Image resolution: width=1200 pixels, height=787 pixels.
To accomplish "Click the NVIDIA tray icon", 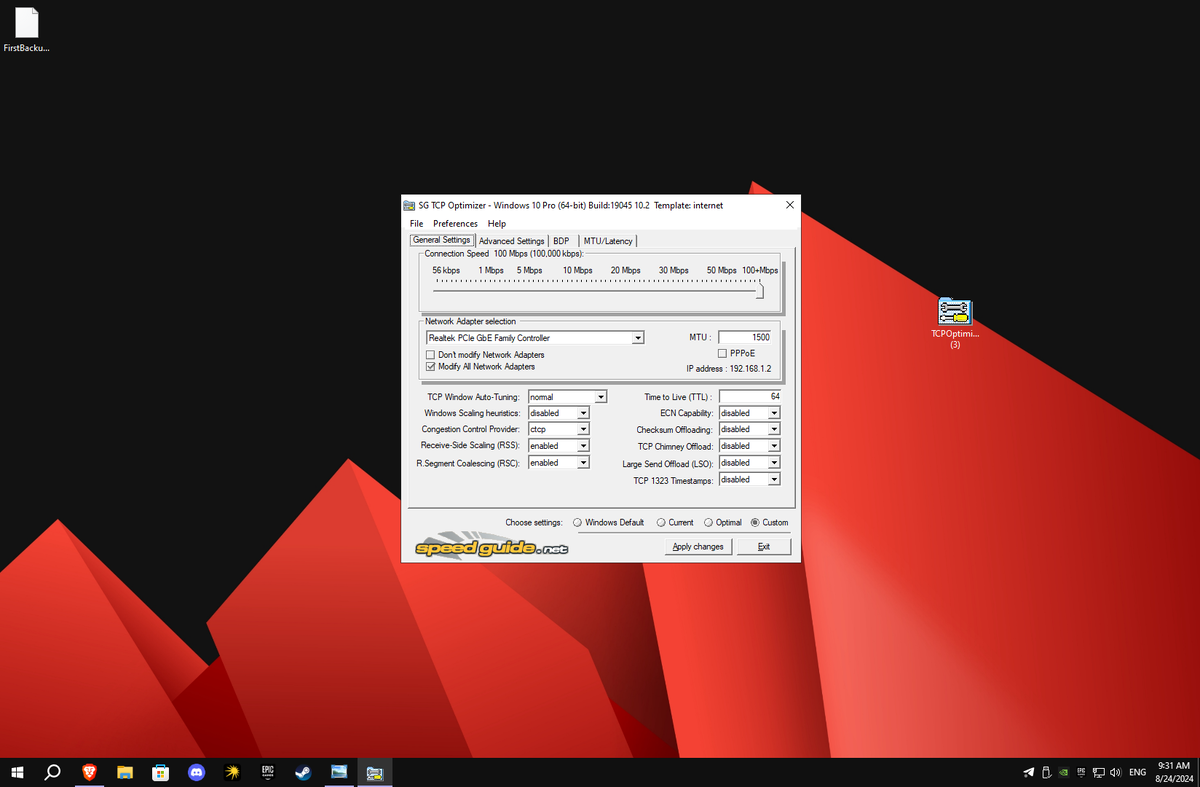I will pos(1064,772).
